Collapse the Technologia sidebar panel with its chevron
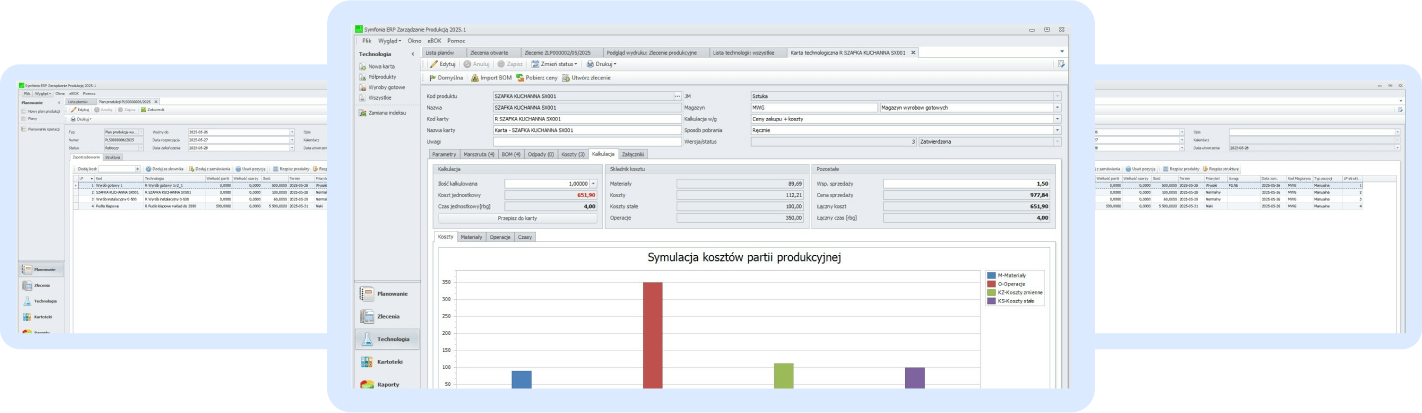This screenshot has width=1422, height=413. click(413, 54)
